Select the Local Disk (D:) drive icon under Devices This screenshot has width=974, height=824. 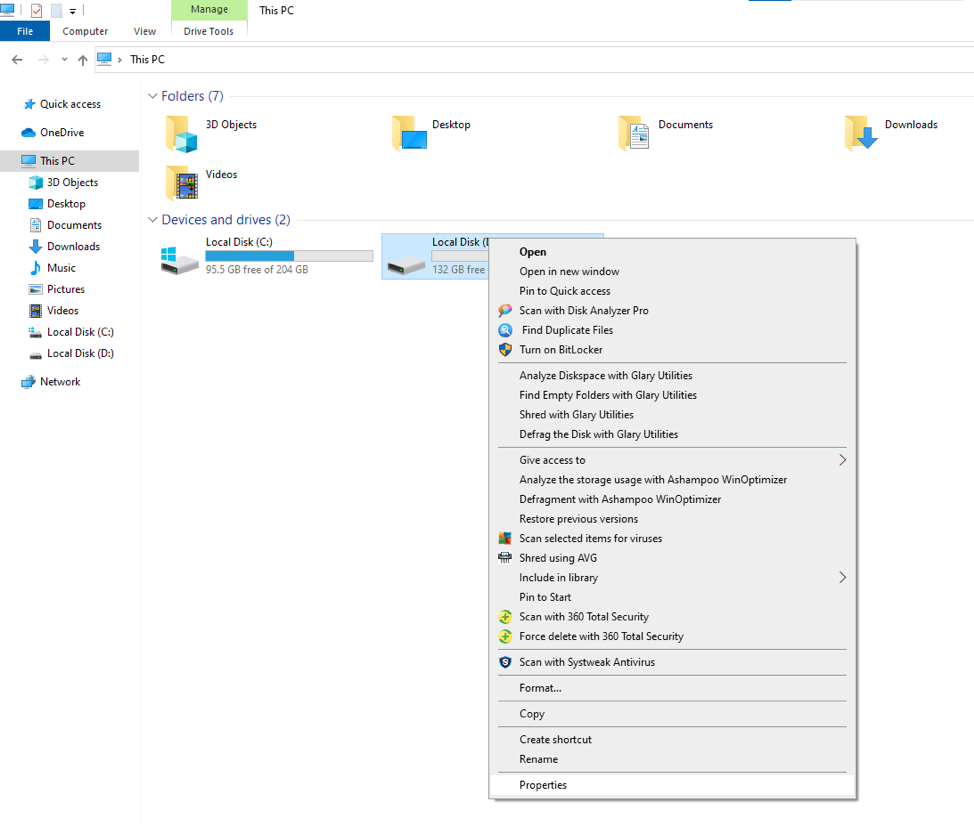406,266
